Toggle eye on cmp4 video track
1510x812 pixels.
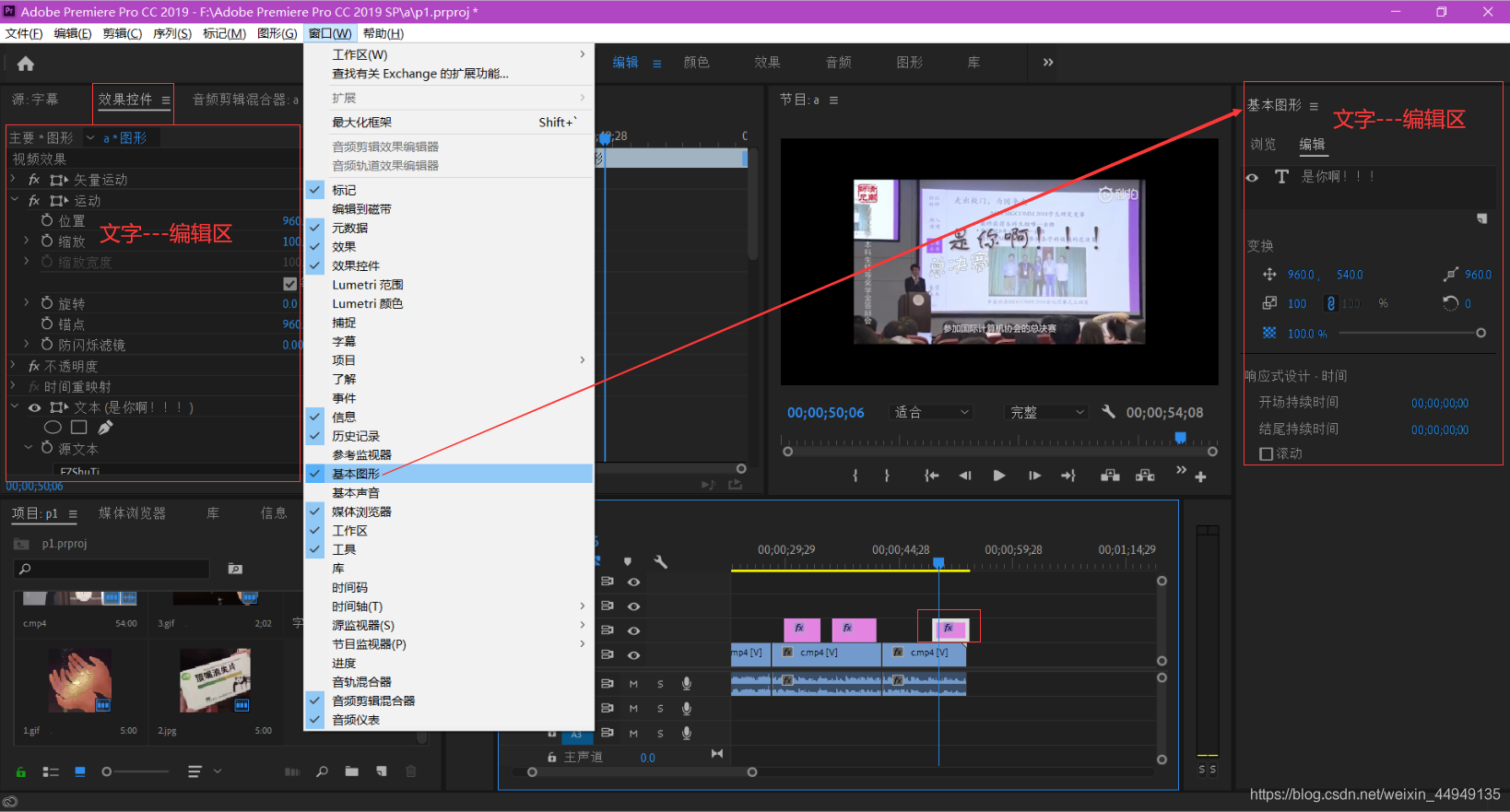634,655
